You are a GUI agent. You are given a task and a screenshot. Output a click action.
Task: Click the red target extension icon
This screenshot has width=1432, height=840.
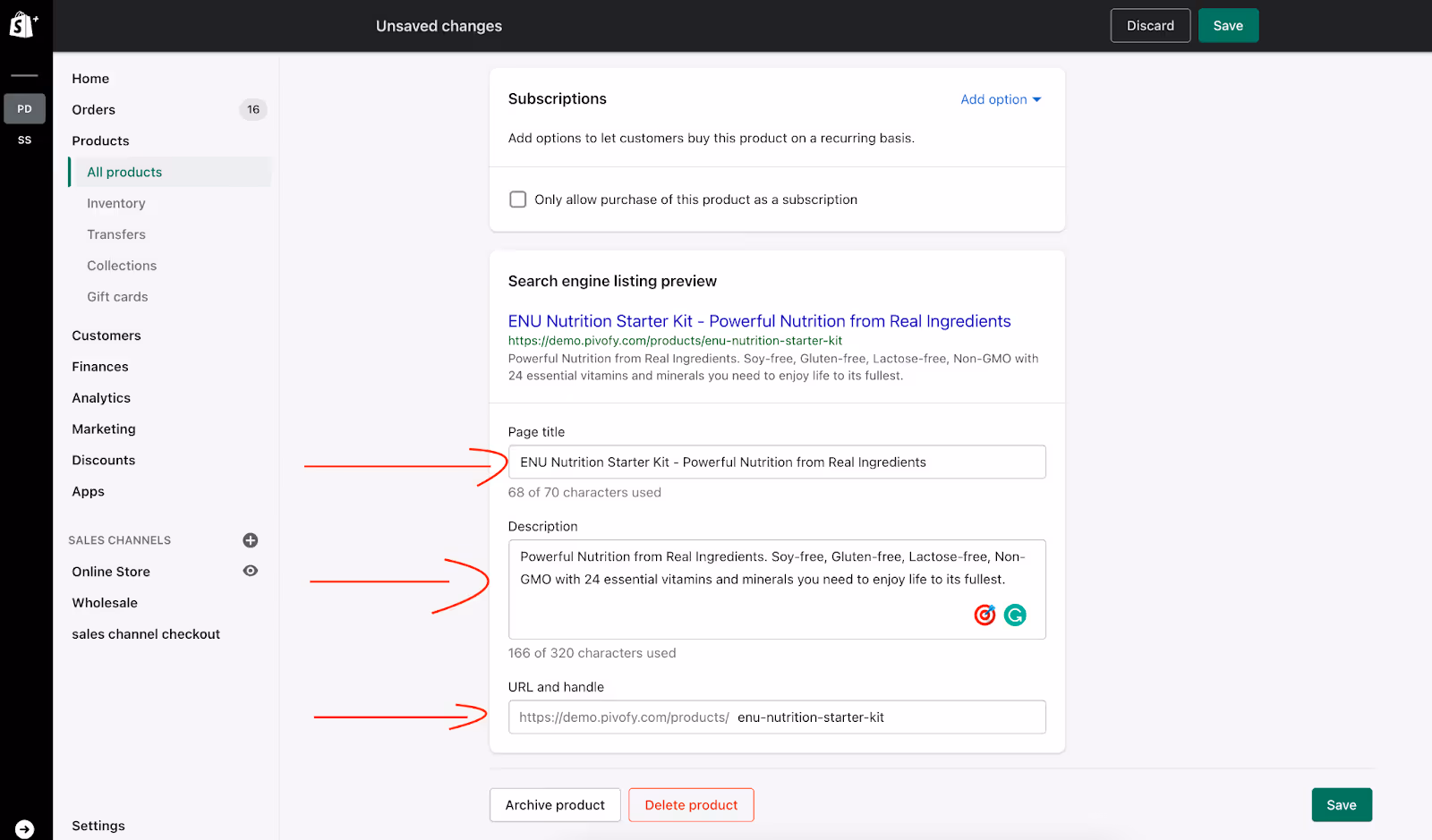click(984, 615)
